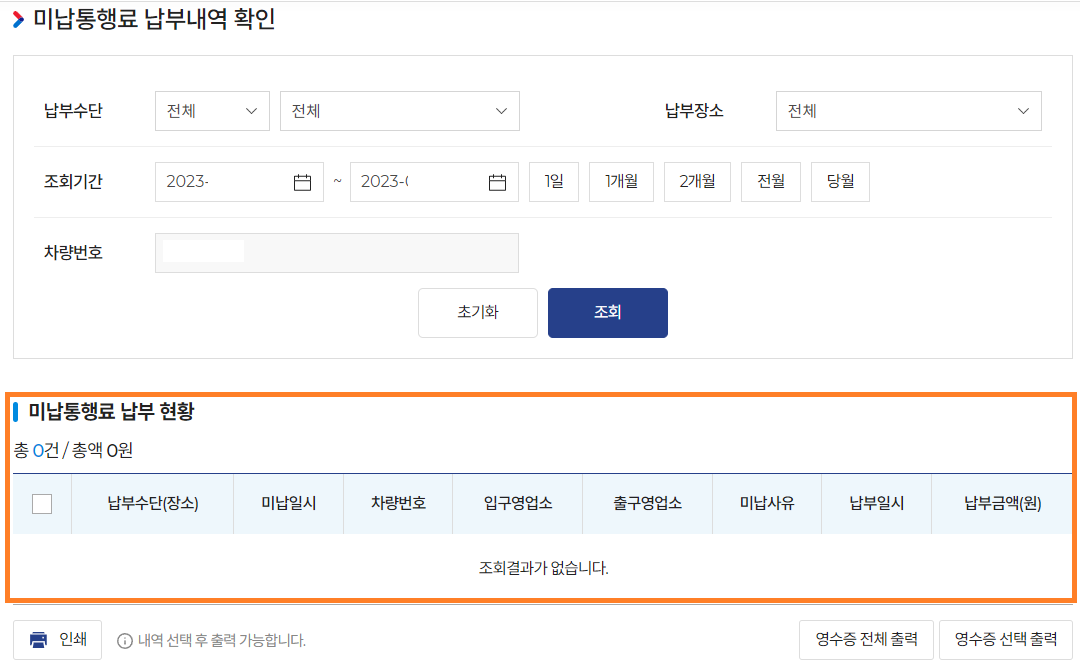Select the 1일 period button
Image resolution: width=1080 pixels, height=668 pixels.
553,181
